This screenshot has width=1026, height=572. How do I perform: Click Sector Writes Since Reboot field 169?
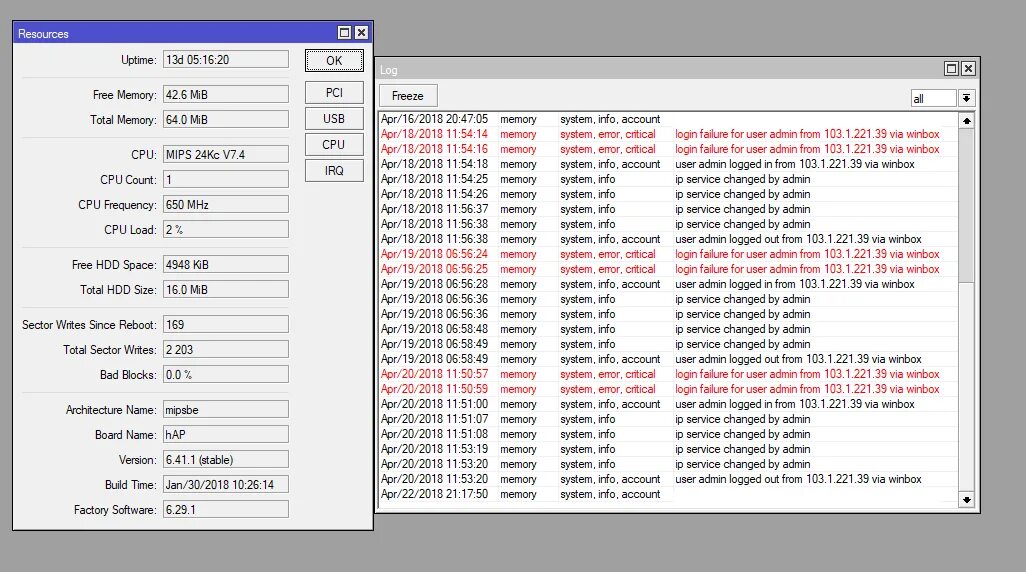tap(226, 324)
